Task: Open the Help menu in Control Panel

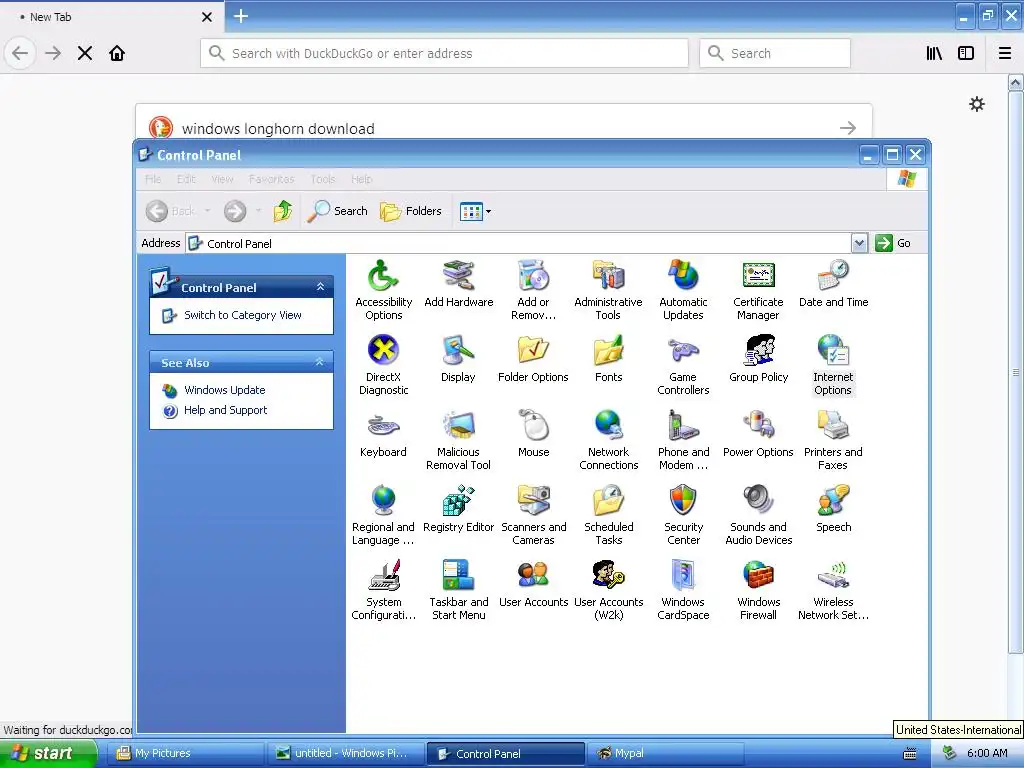Action: point(361,179)
